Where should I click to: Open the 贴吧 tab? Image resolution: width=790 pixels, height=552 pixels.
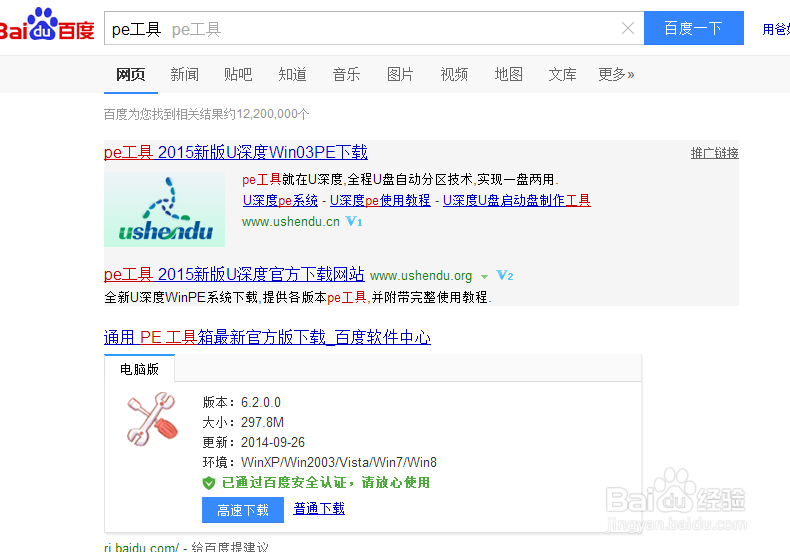click(x=238, y=75)
